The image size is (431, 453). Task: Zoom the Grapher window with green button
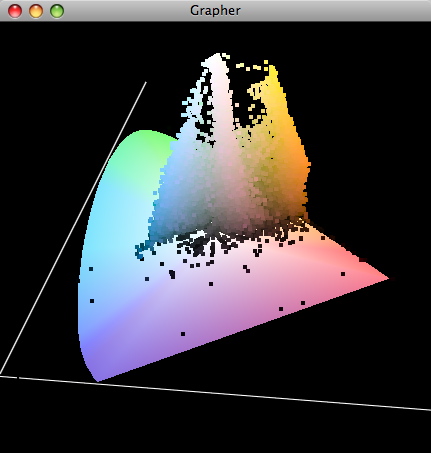pyautogui.click(x=57, y=11)
